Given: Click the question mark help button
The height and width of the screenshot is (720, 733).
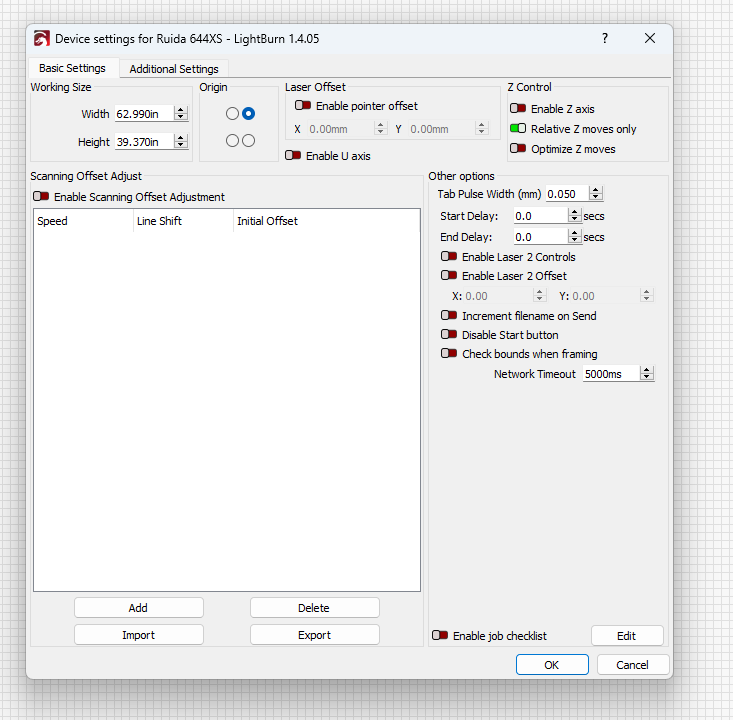Looking at the screenshot, I should click(x=605, y=38).
